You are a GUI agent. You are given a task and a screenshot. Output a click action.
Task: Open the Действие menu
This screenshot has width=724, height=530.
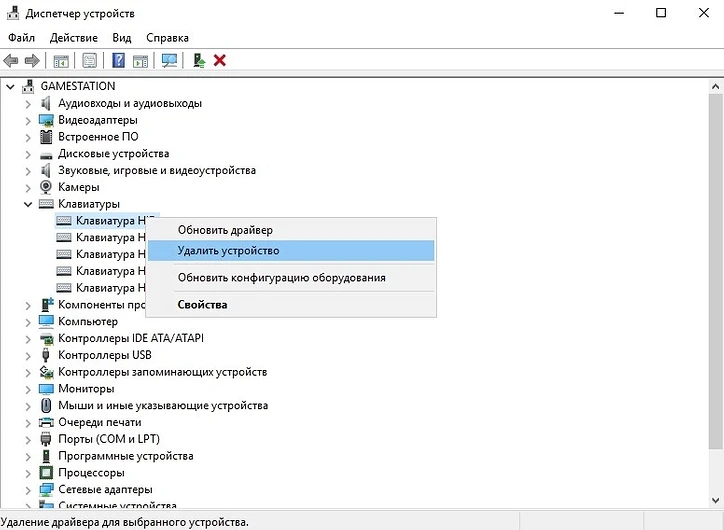point(73,38)
